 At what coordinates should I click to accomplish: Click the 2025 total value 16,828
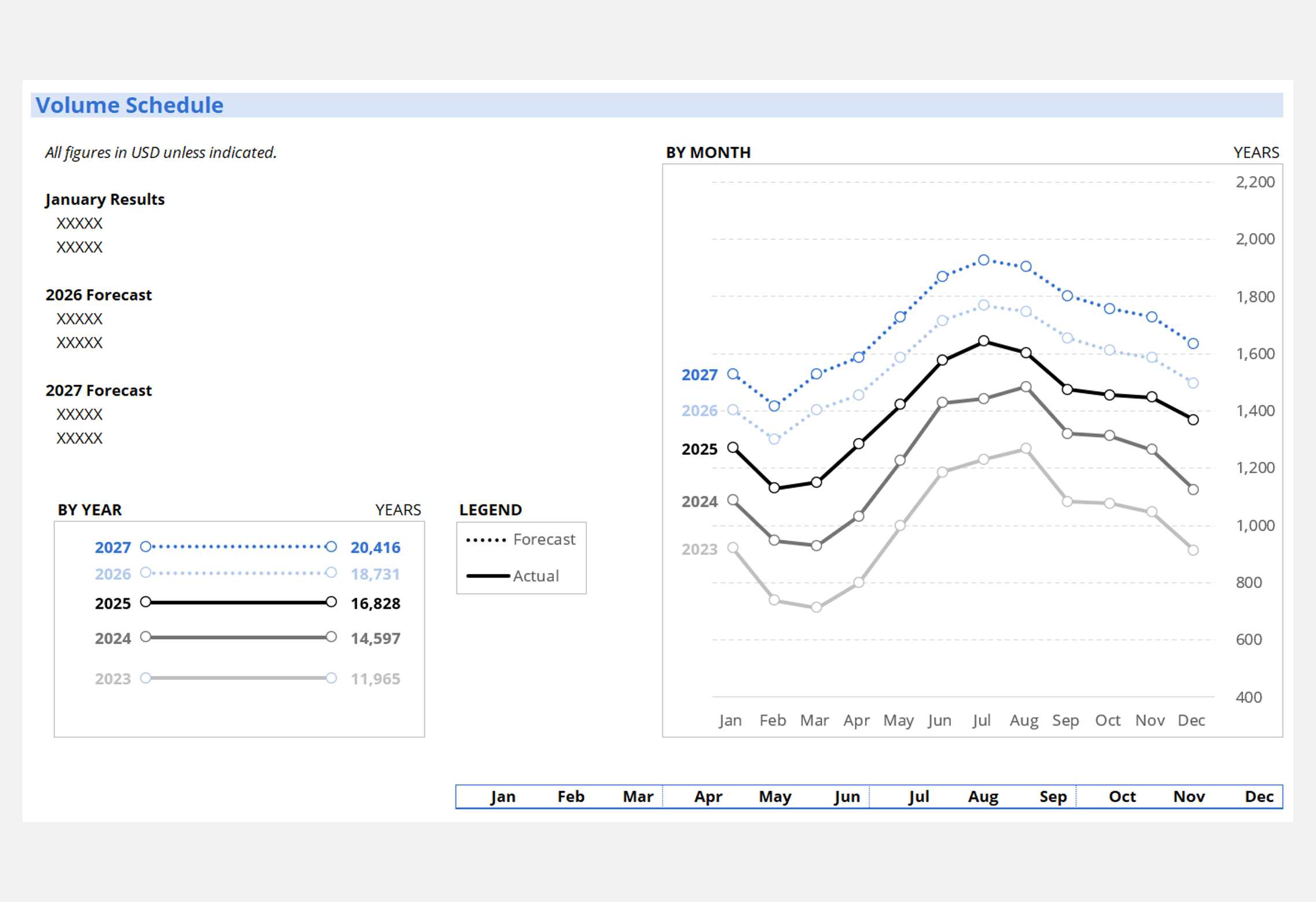coord(375,603)
